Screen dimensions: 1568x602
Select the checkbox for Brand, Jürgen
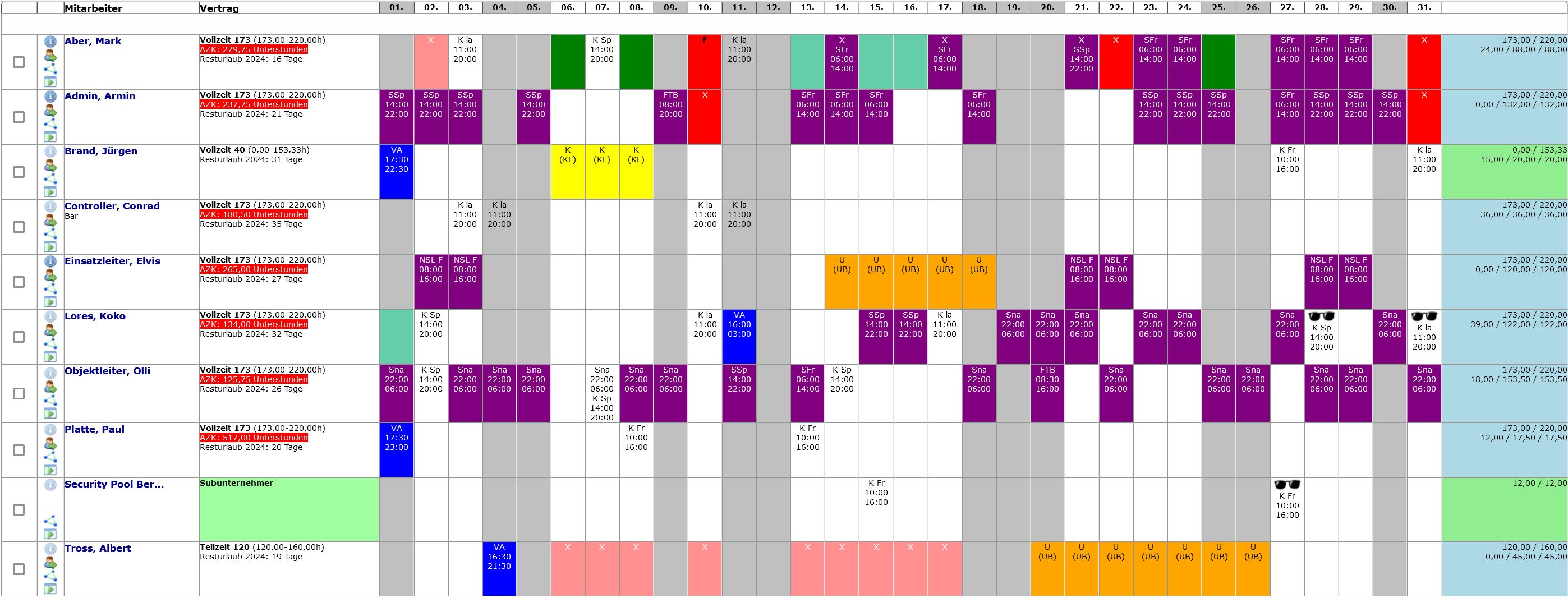(19, 172)
